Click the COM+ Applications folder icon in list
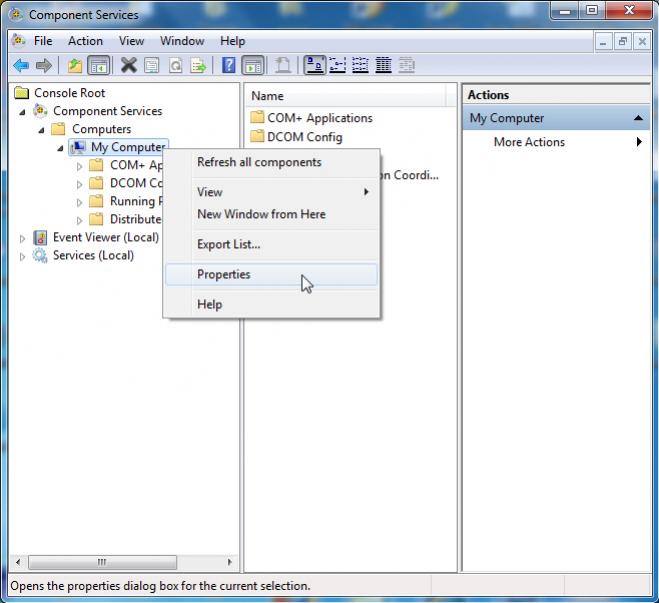The image size is (659, 603). pos(257,117)
